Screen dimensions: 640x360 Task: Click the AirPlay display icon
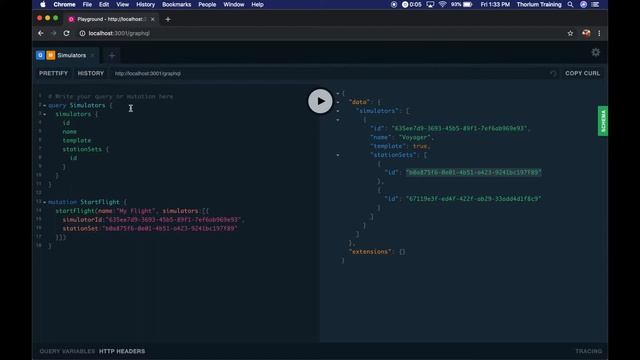point(430,4)
